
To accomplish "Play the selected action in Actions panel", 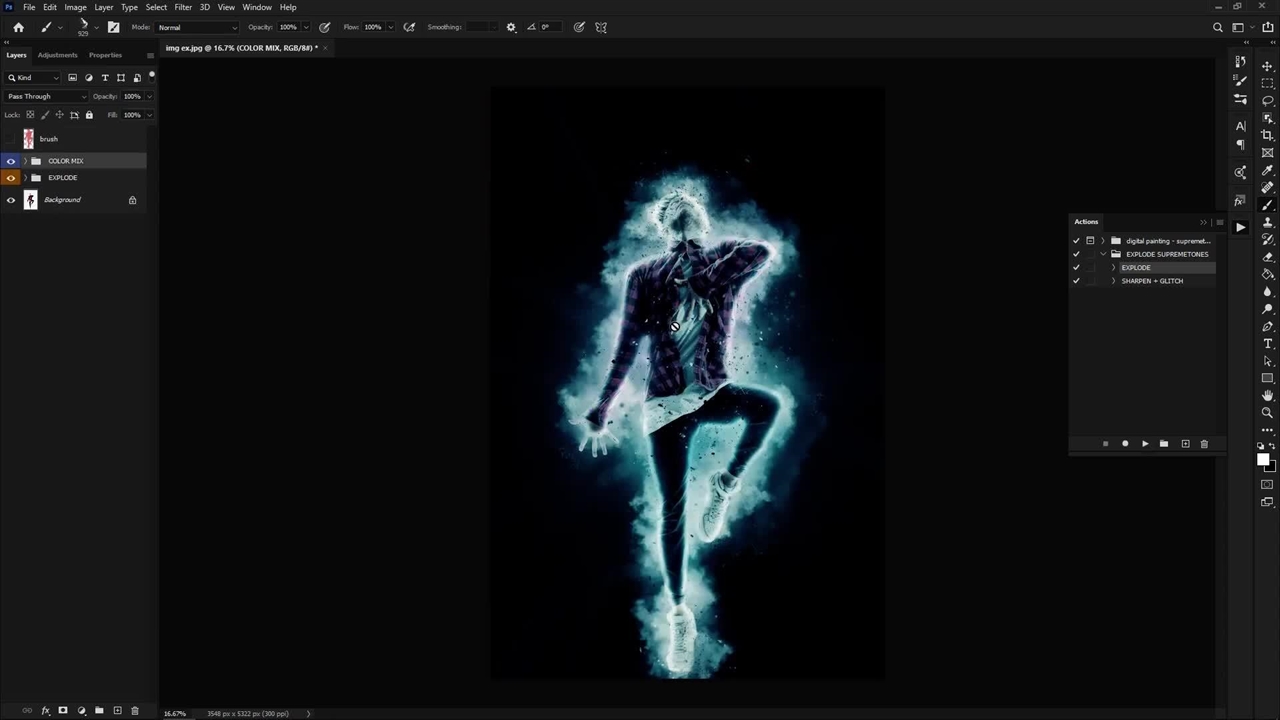I will [x=1145, y=444].
